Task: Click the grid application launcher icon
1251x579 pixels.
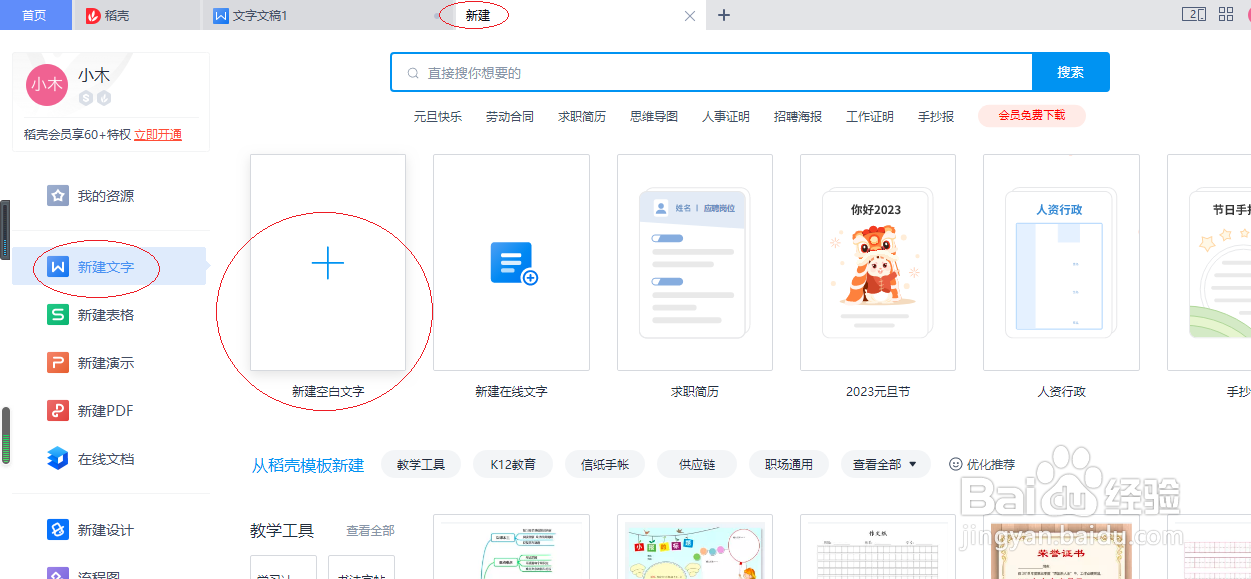Action: click(x=1225, y=14)
